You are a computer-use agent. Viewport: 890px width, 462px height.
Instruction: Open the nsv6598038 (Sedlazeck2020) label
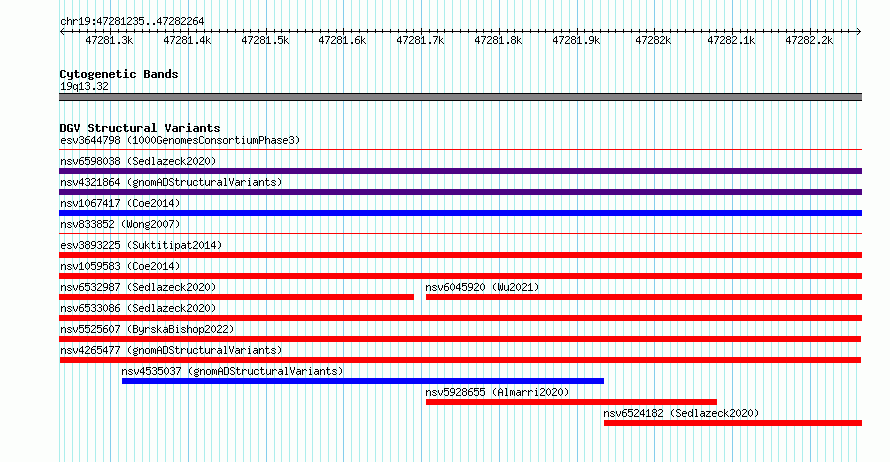pyautogui.click(x=138, y=161)
